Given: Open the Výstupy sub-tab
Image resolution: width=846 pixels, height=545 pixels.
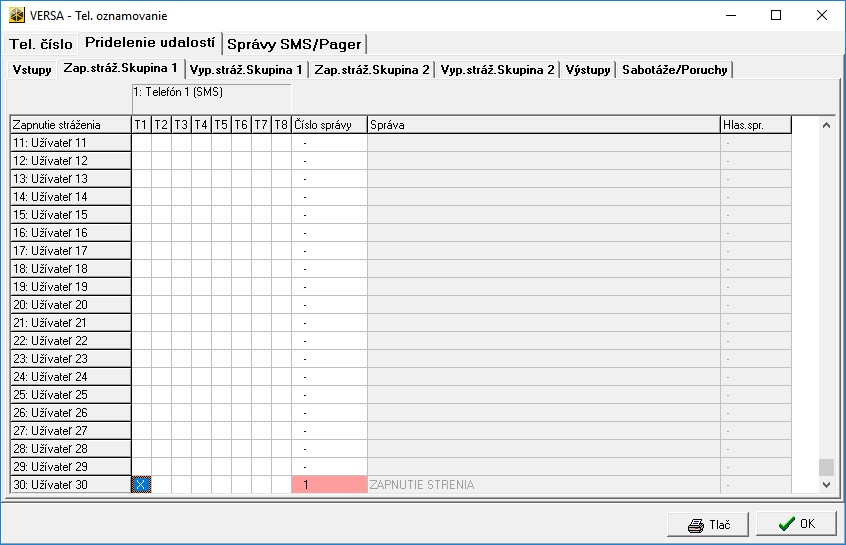Looking at the screenshot, I should pos(588,70).
